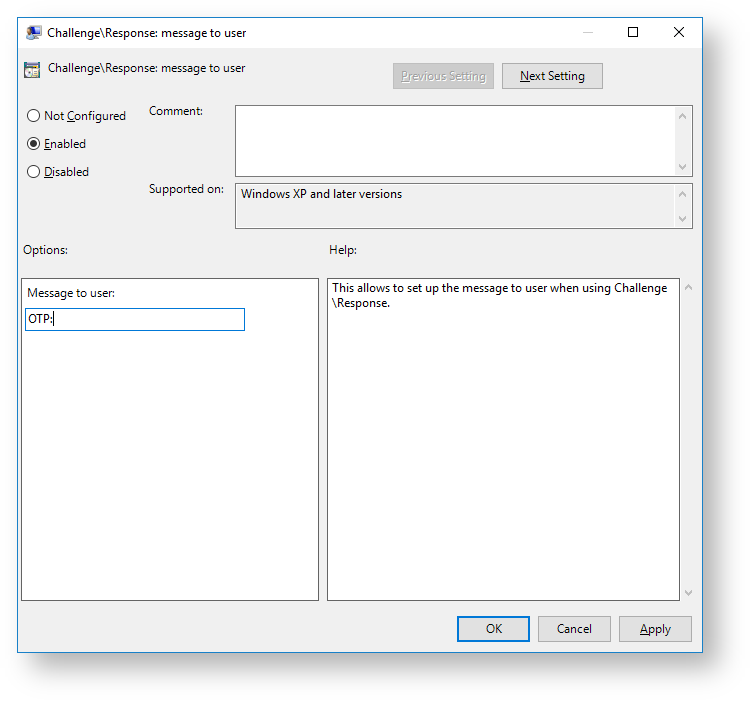Apply the policy changes
Viewport: 751px width, 701px height.
click(x=655, y=629)
